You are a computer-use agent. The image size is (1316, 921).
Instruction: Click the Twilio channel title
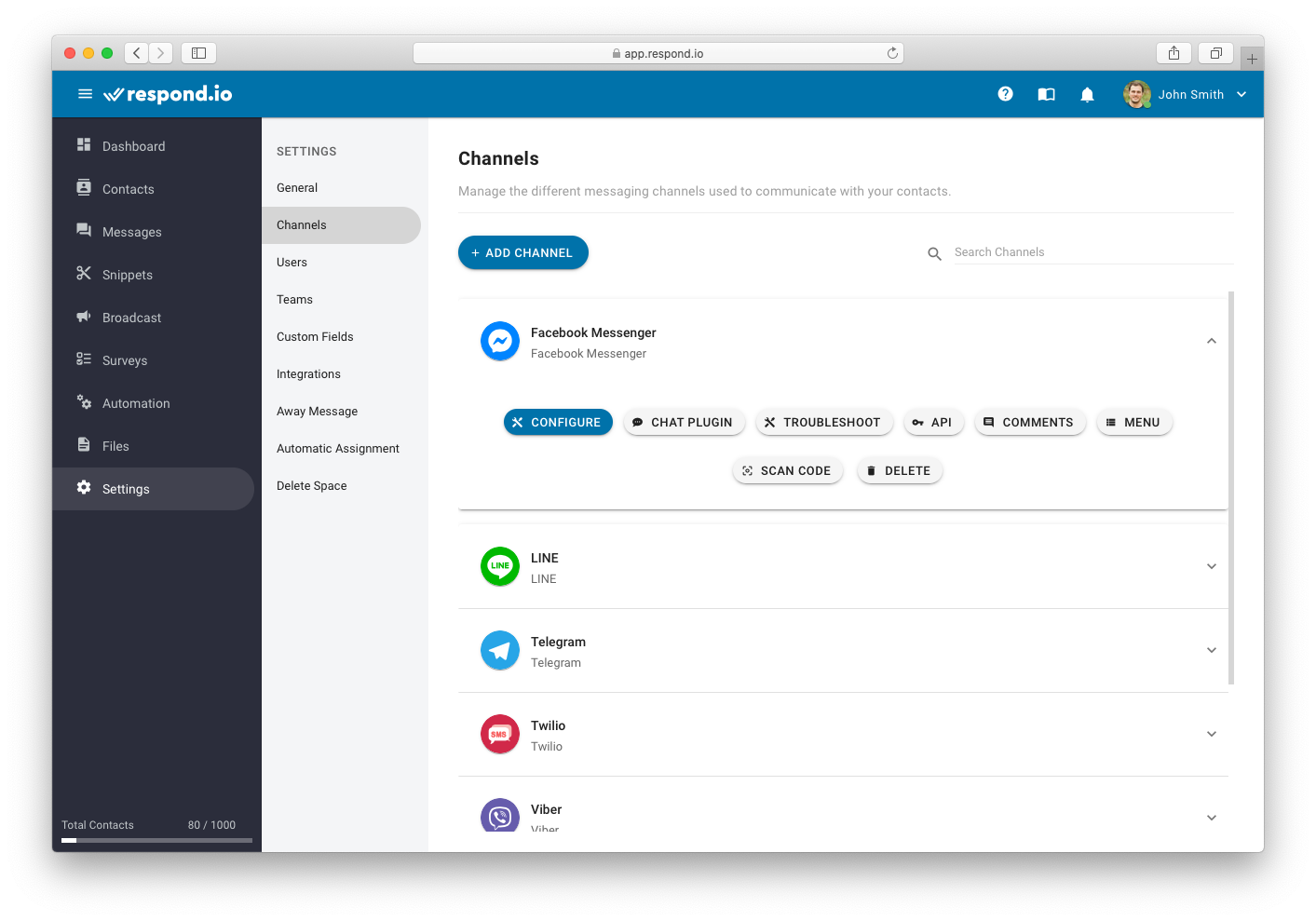[x=548, y=725]
